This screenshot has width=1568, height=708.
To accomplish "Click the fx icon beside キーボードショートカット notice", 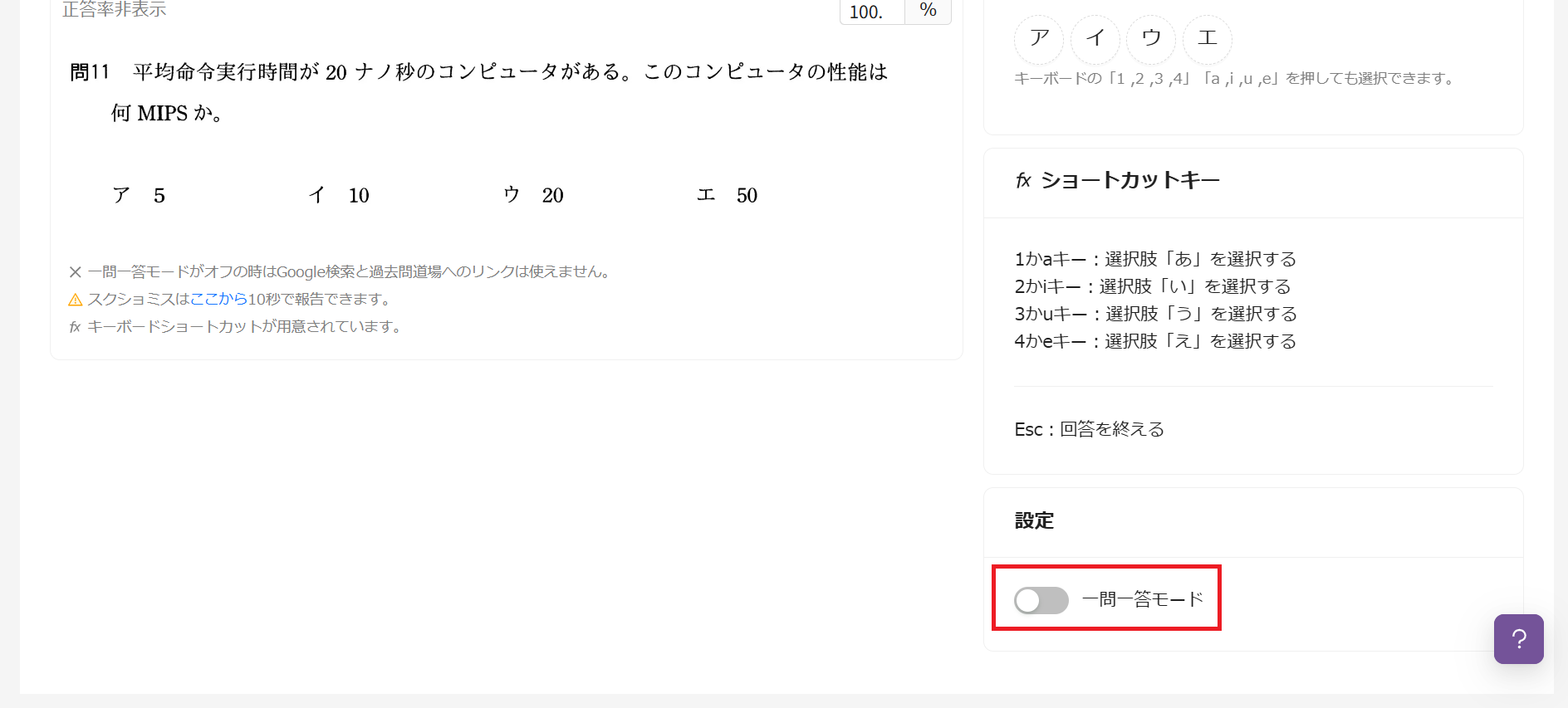I will point(75,327).
